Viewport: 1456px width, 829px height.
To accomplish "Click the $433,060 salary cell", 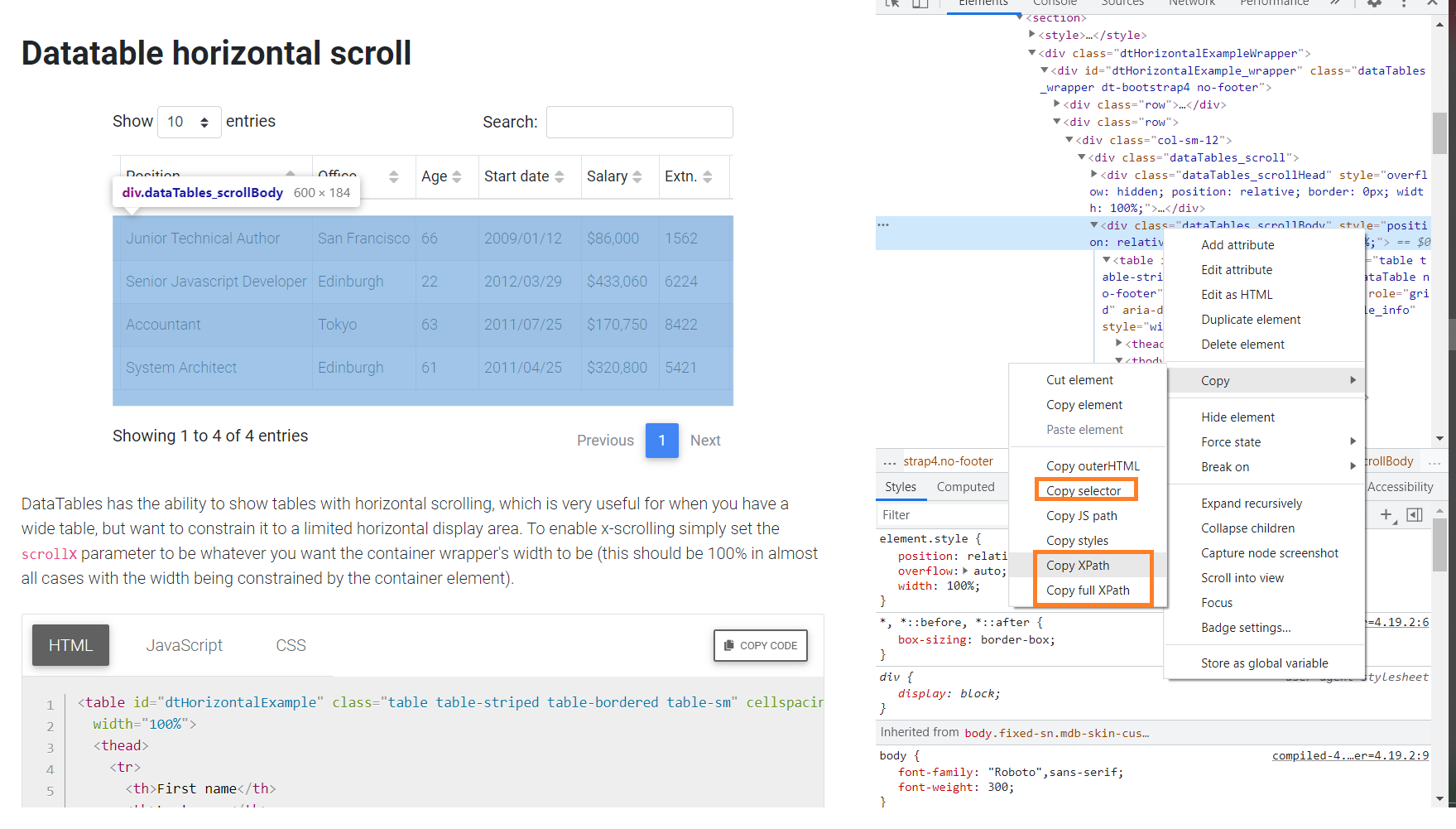I will 620,282.
